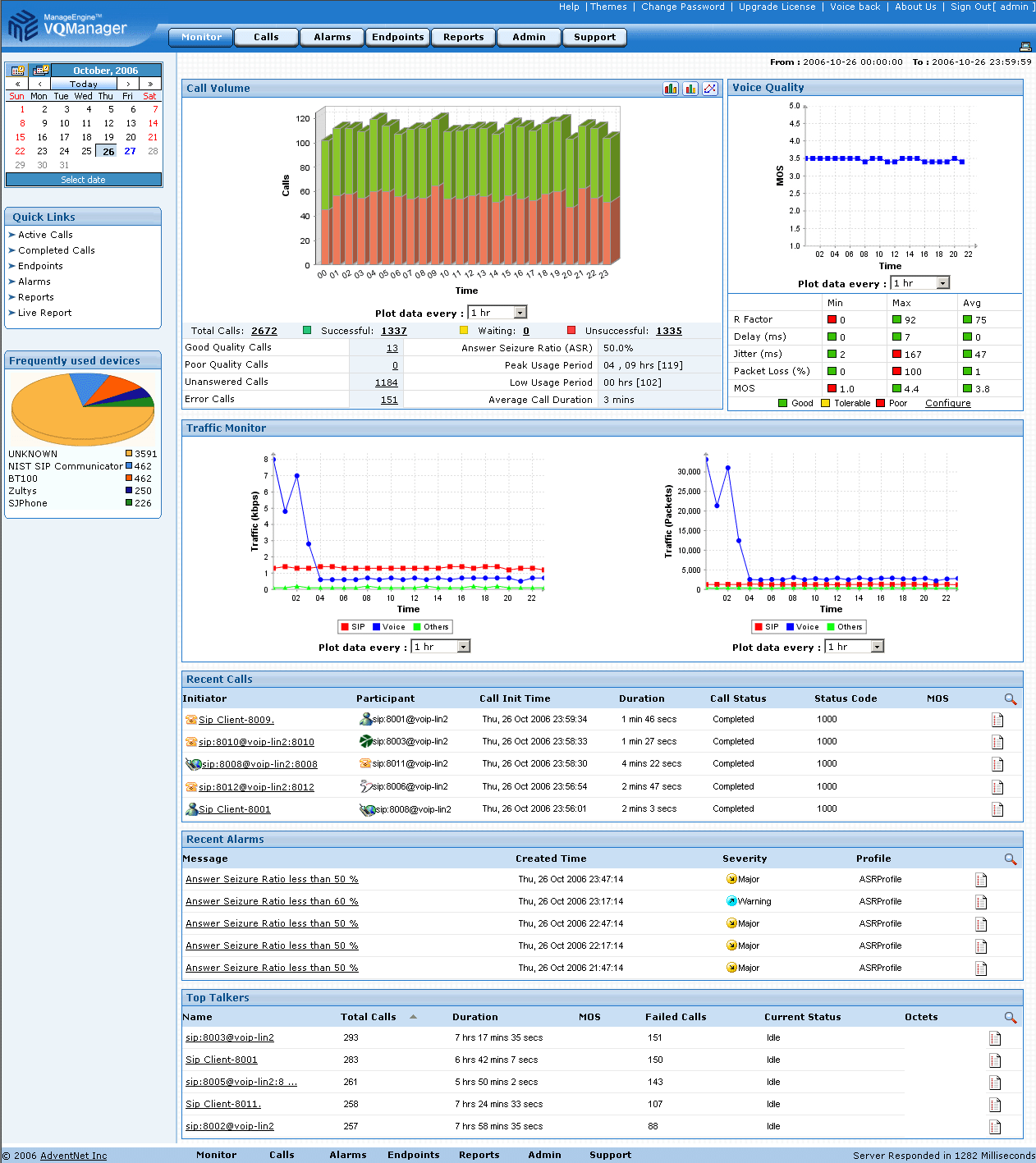
Task: Open Traffic kbps plot interval dropdown
Action: (441, 647)
